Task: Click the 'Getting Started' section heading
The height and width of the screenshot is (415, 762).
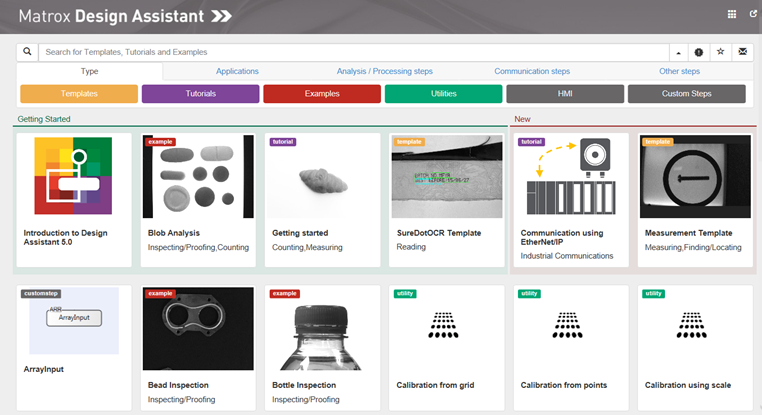Action: point(44,119)
